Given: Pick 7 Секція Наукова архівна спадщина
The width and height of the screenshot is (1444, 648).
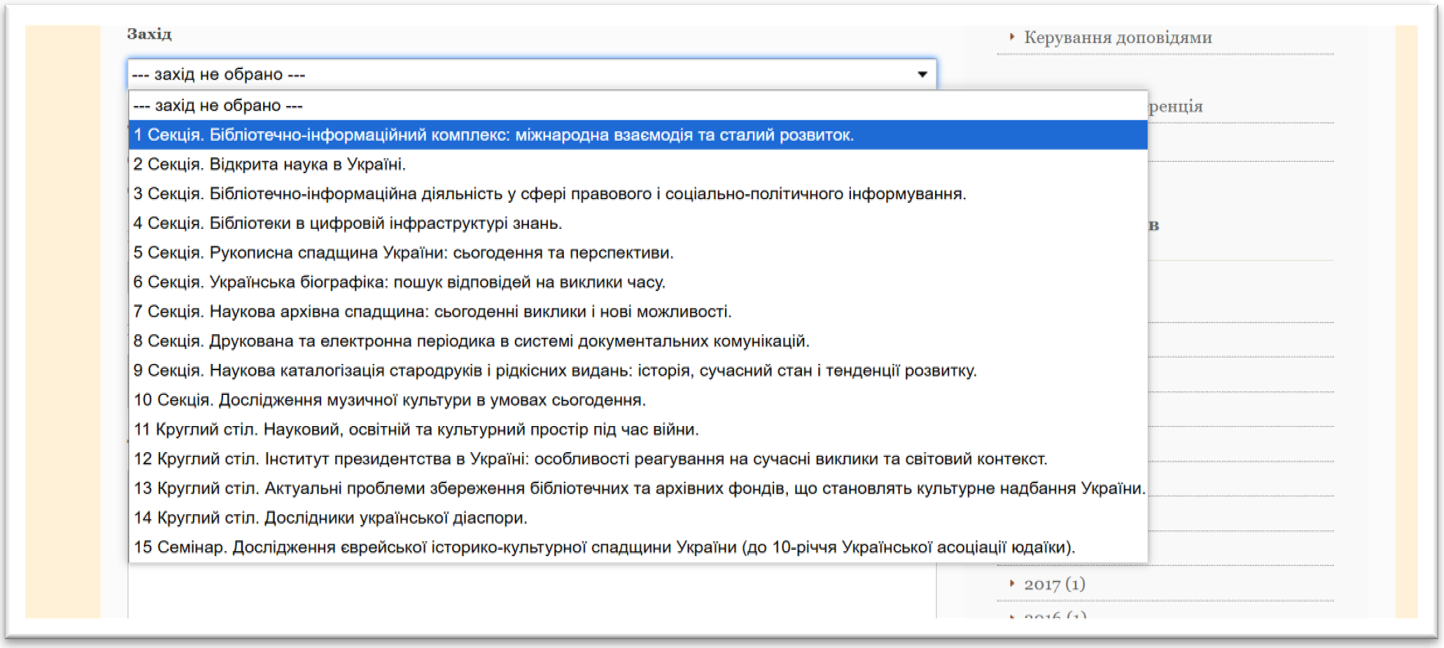Looking at the screenshot, I should (432, 312).
